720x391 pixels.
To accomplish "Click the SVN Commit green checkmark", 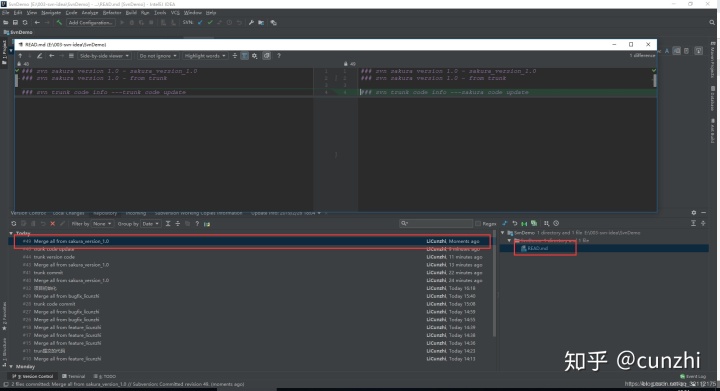I will click(x=210, y=22).
